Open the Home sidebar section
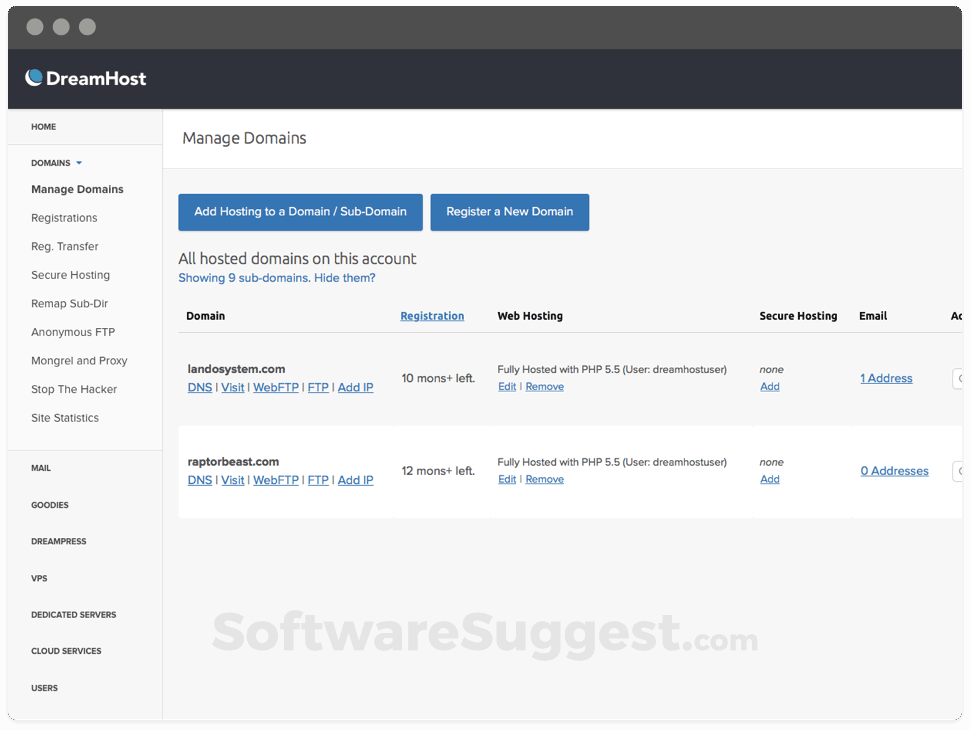This screenshot has width=970, height=730. point(43,126)
